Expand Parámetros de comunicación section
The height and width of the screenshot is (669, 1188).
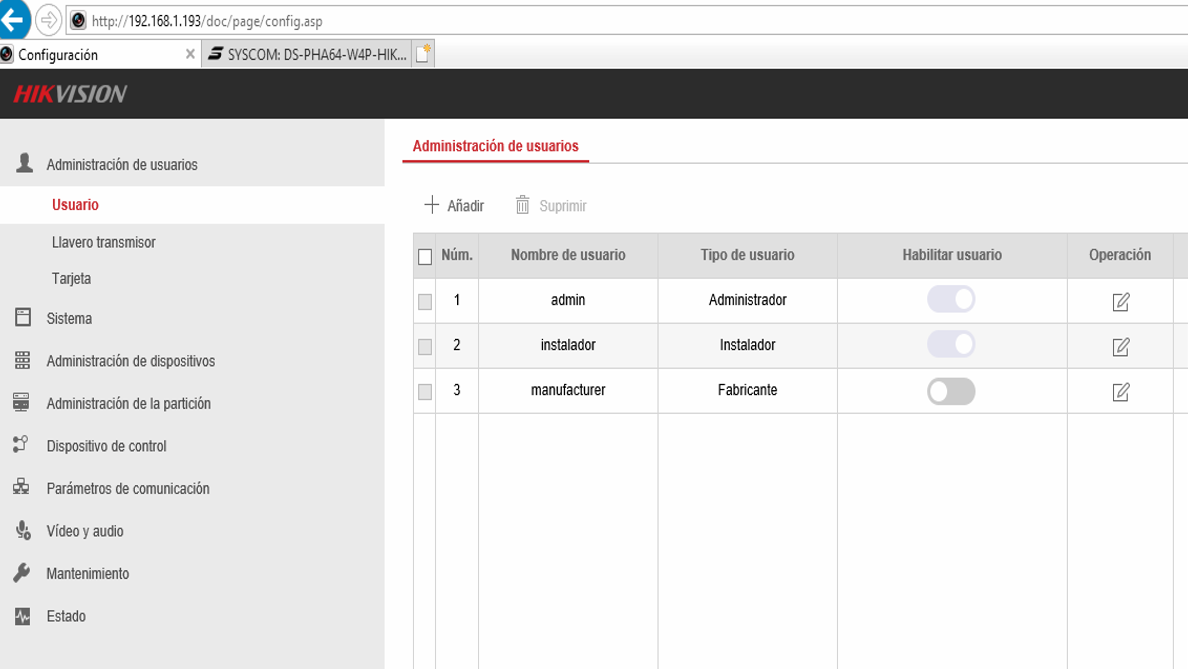[x=127, y=488]
